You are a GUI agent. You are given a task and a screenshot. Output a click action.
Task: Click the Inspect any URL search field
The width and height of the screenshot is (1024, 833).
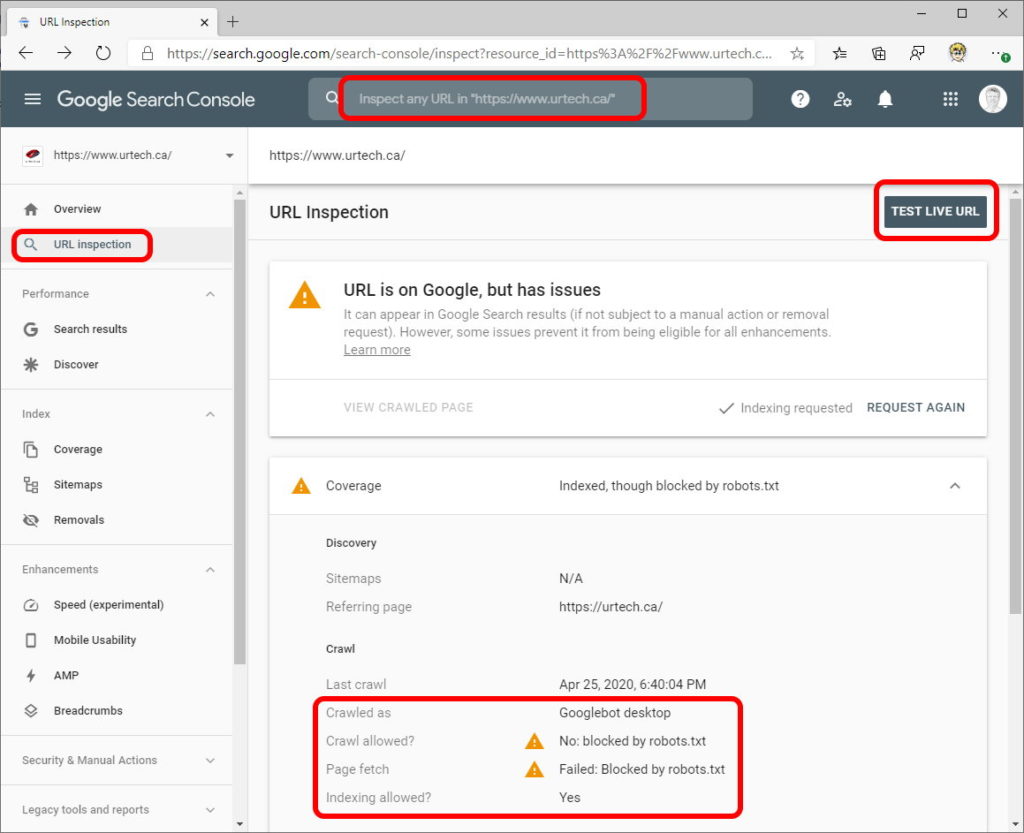pyautogui.click(x=492, y=98)
